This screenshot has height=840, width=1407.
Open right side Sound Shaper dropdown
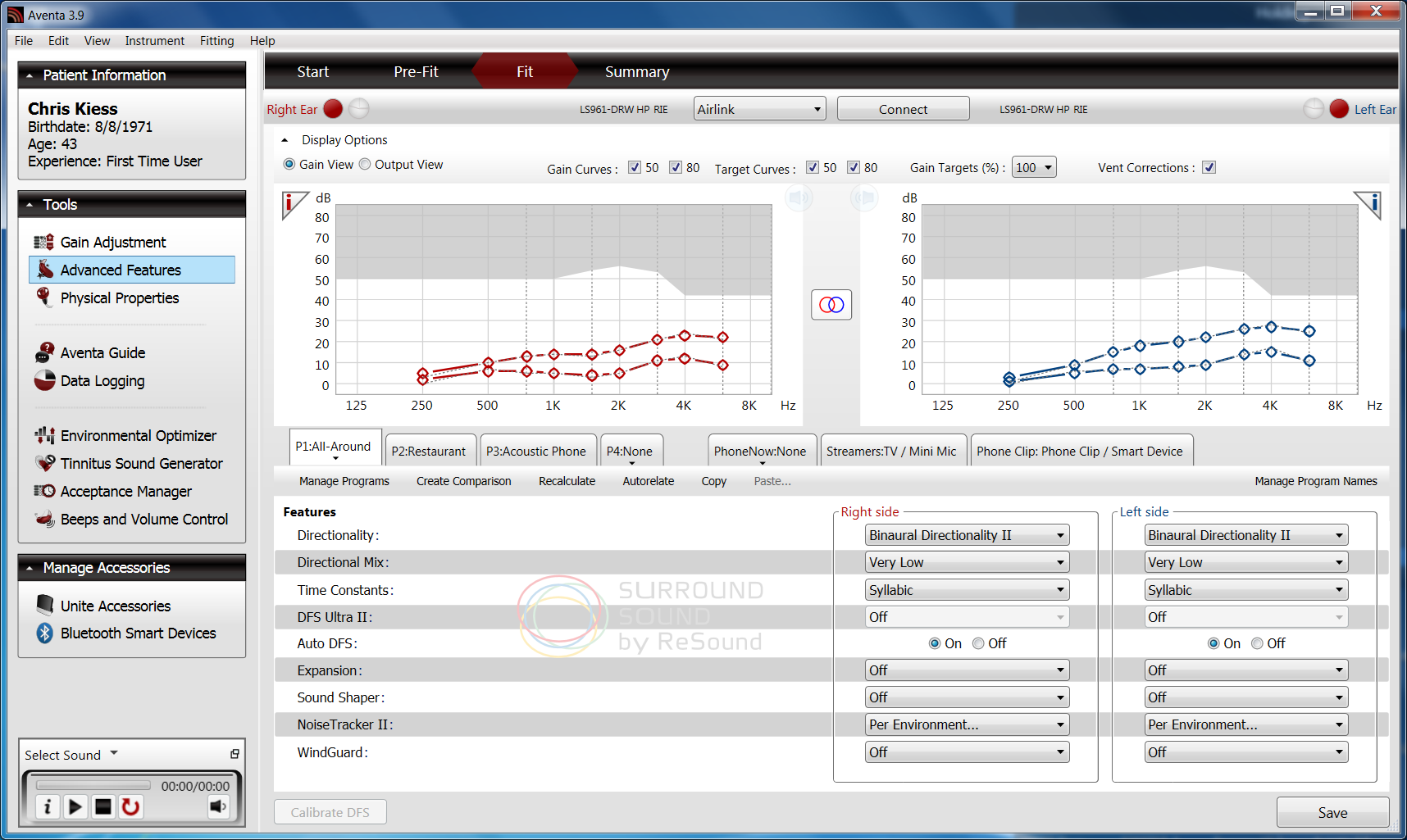click(968, 697)
